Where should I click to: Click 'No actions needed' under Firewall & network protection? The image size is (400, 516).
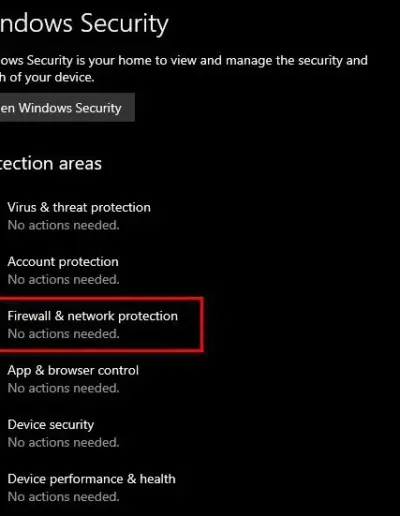[x=63, y=334]
